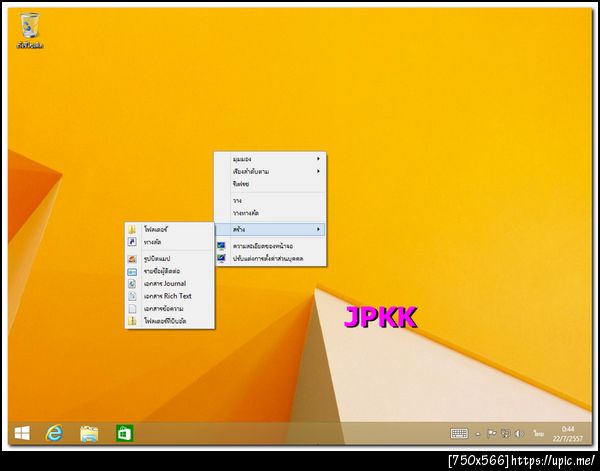This screenshot has height=471, width=600.
Task: Expand the มุมมอง (View) submenu
Action: tap(270, 159)
